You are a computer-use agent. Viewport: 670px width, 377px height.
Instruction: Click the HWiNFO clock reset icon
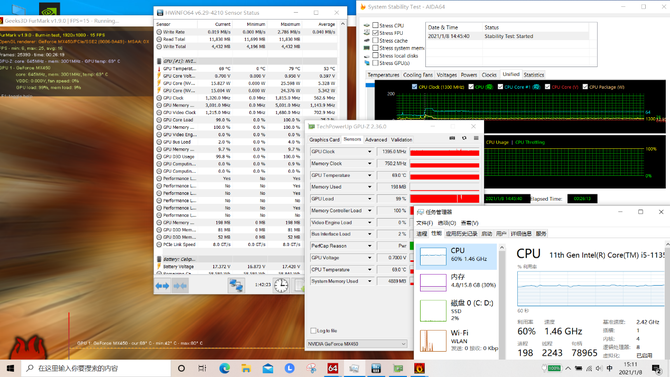pyautogui.click(x=281, y=285)
